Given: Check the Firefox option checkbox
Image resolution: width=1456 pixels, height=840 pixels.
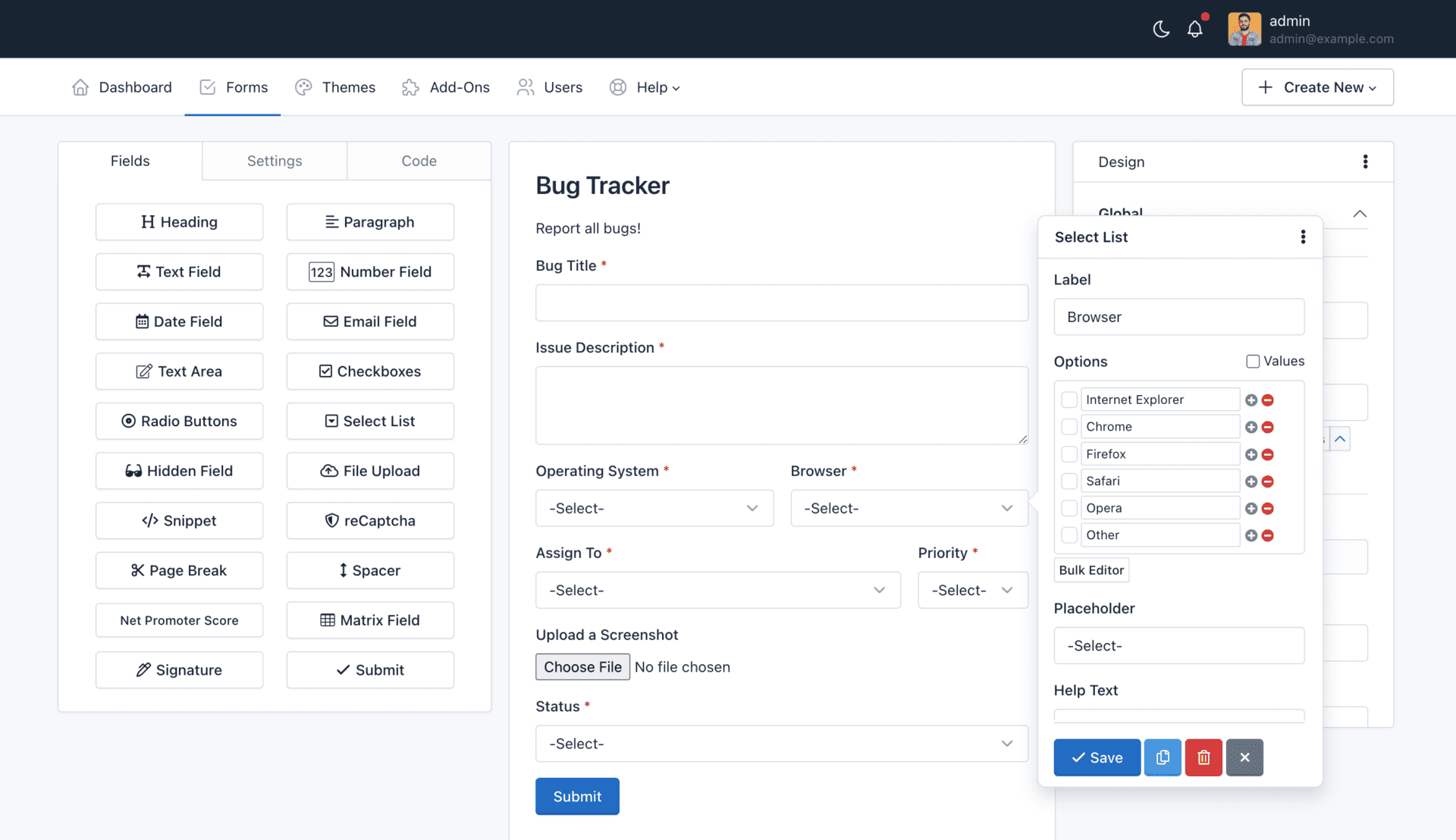Looking at the screenshot, I should pyautogui.click(x=1069, y=454).
